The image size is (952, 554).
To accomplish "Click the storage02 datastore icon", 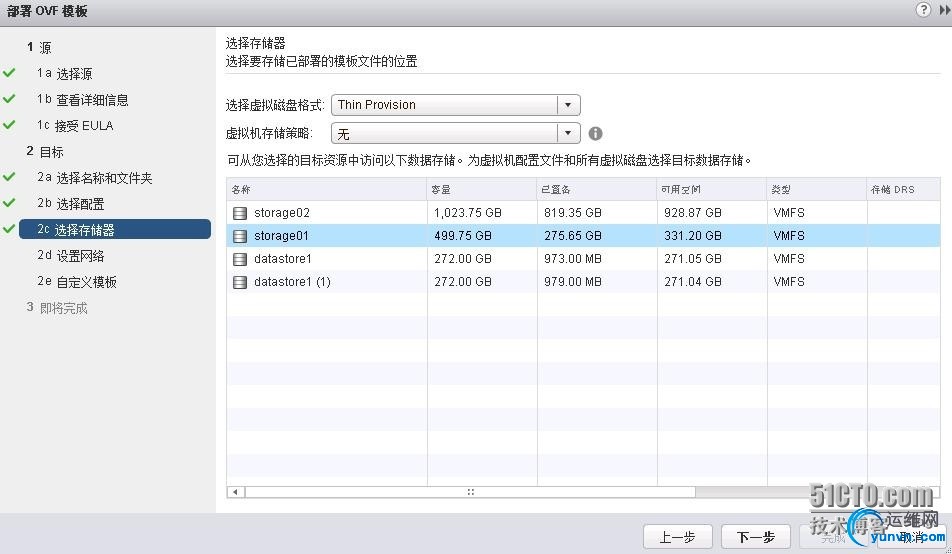I will [240, 213].
